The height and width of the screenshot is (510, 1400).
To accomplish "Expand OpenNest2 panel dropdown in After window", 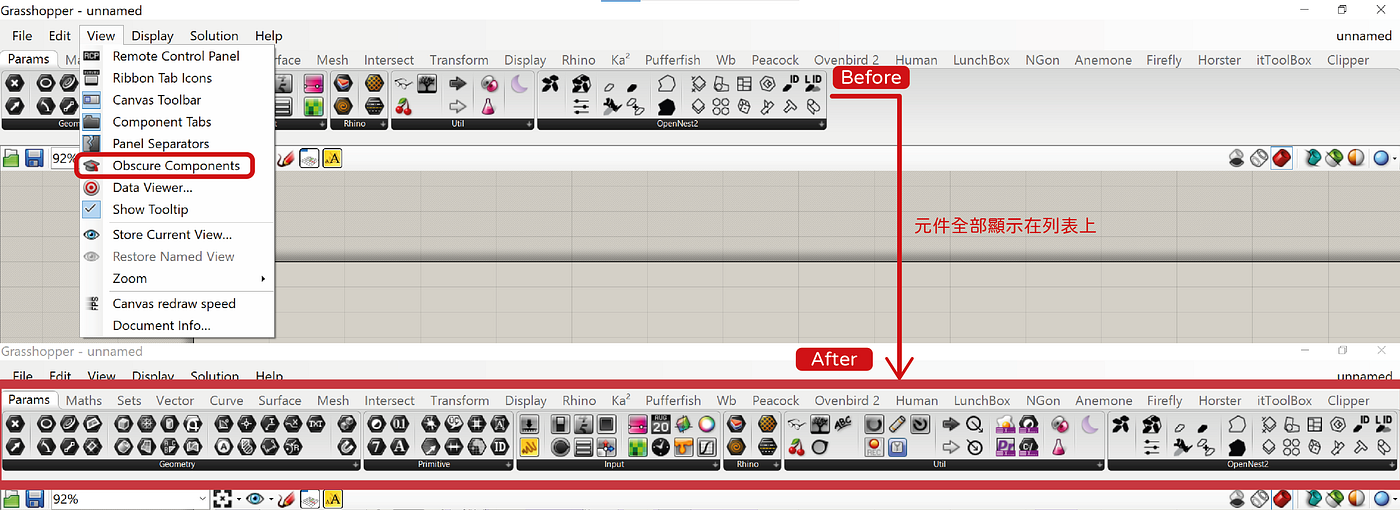I will click(1392, 465).
